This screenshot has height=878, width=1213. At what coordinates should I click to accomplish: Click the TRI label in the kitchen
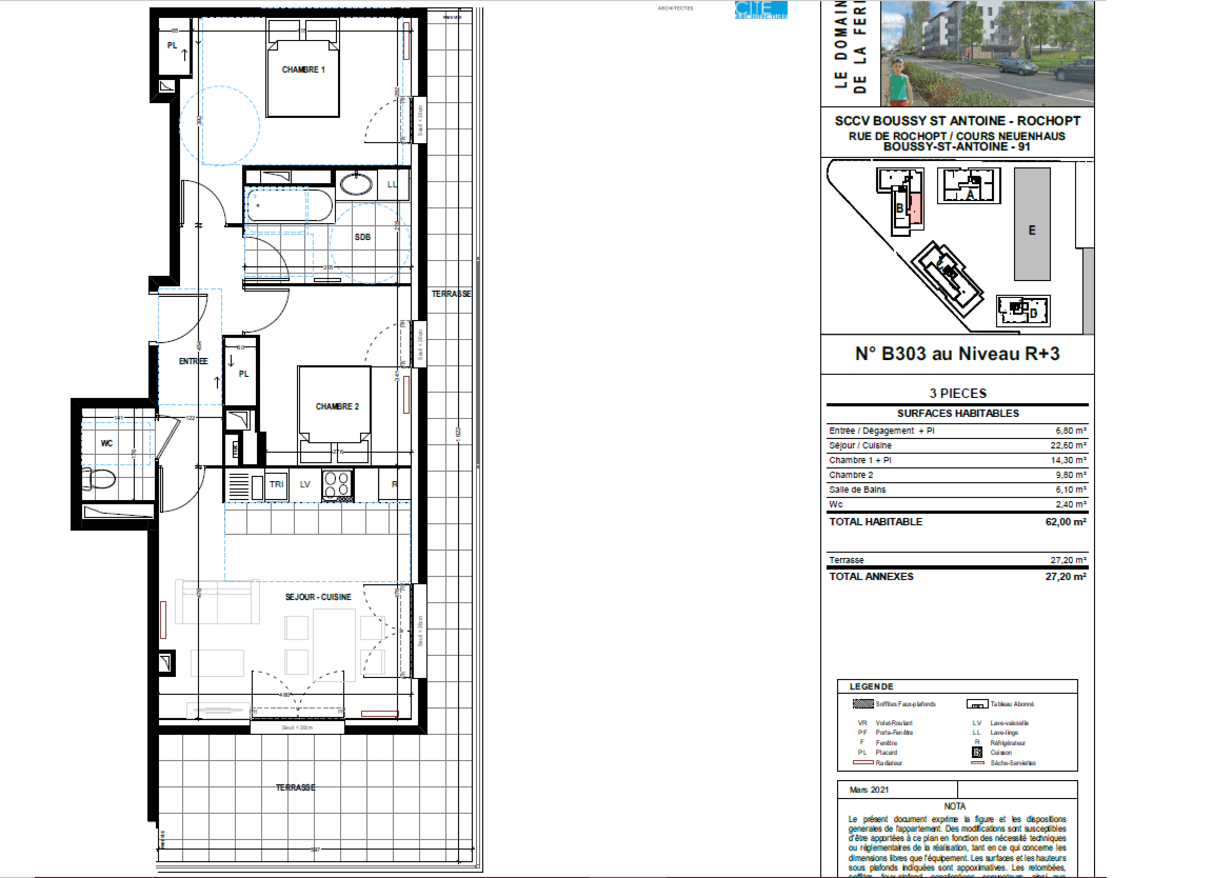pos(276,484)
